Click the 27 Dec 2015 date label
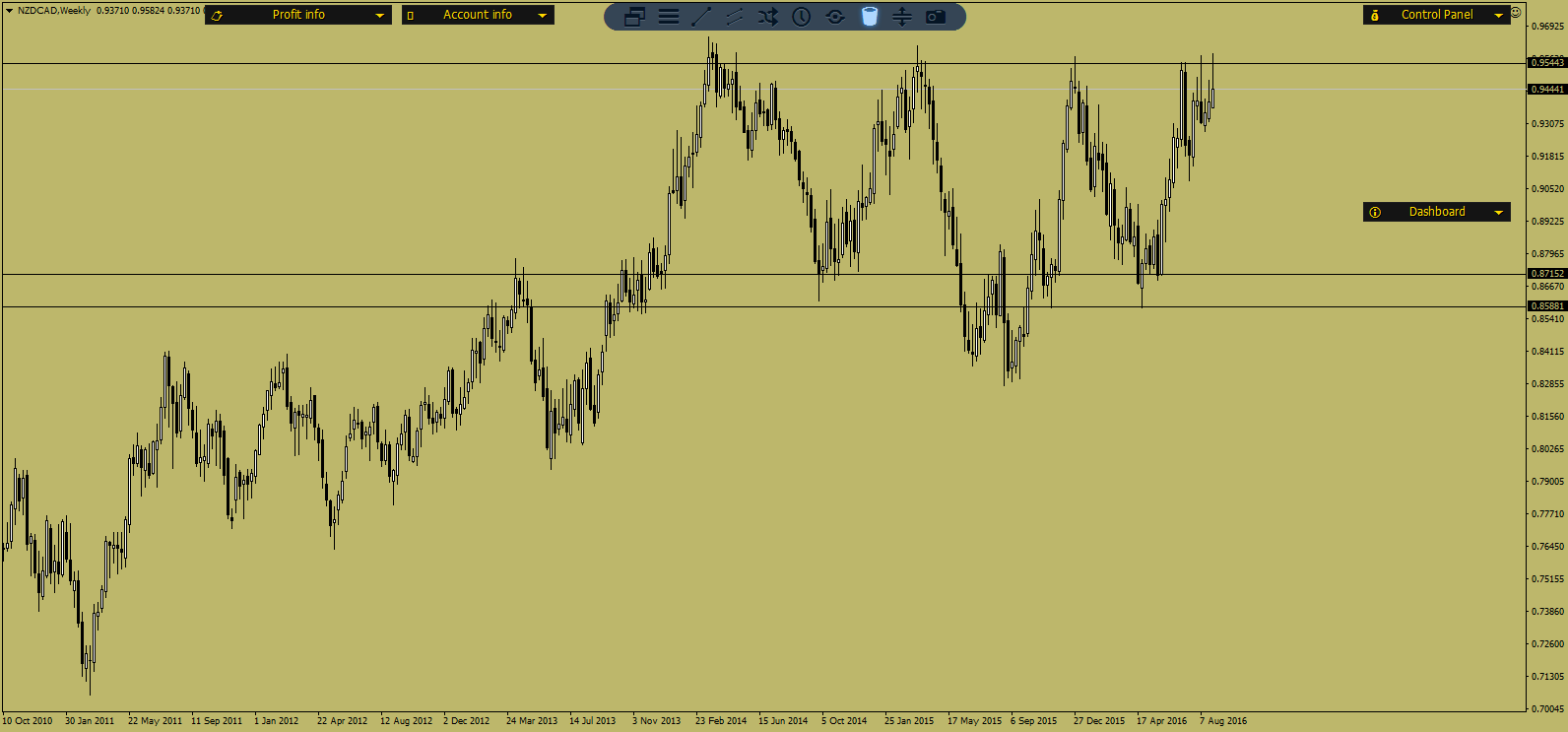This screenshot has width=1568, height=732. point(1099,720)
